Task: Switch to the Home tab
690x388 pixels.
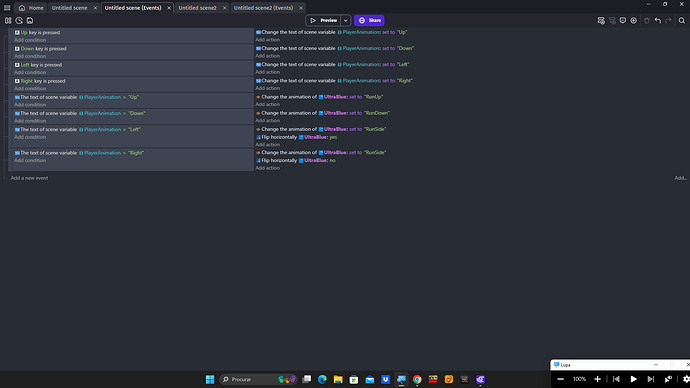Action: 31,8
